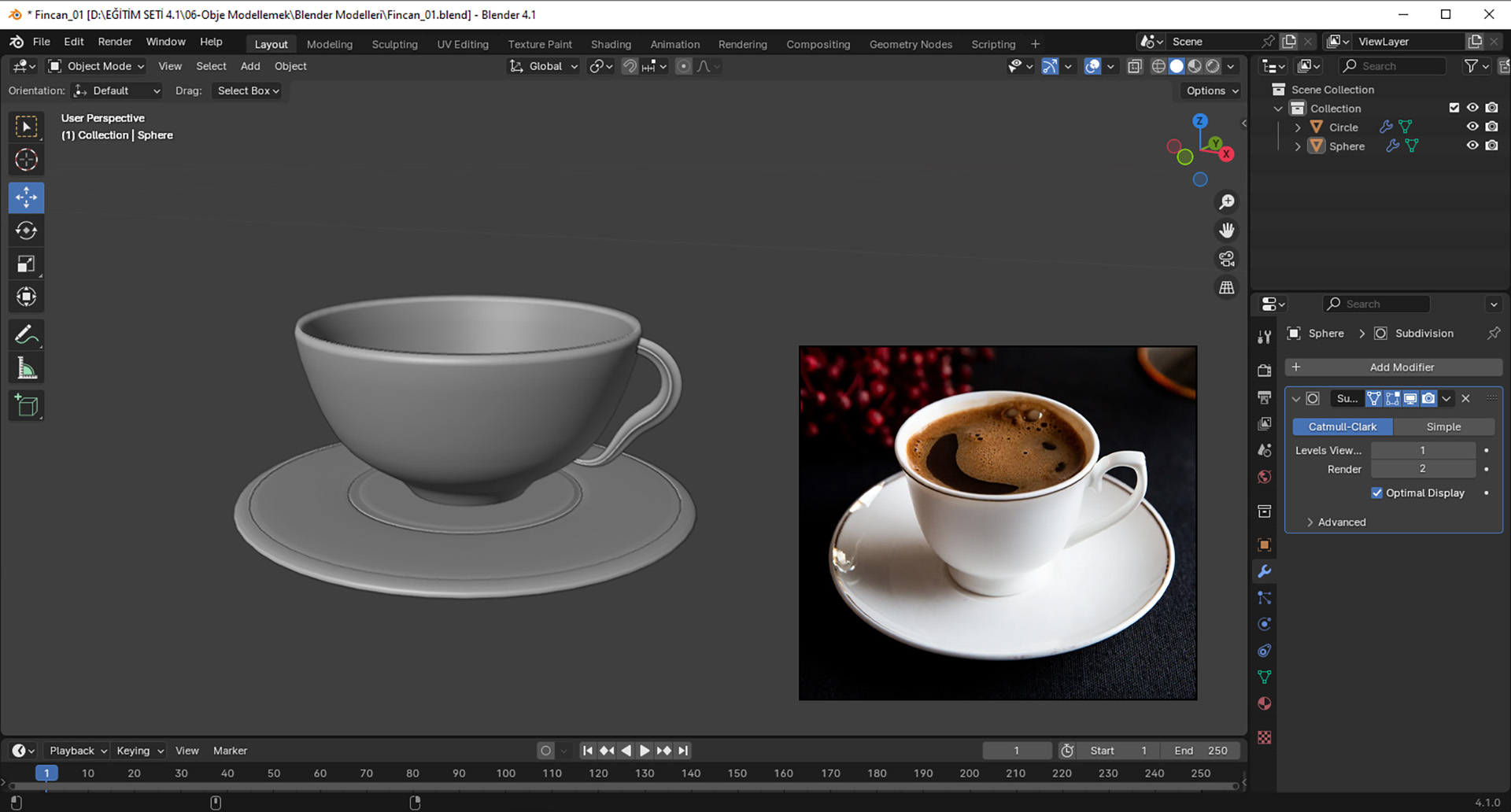
Task: Switch to the Shading workspace tab
Action: click(611, 44)
